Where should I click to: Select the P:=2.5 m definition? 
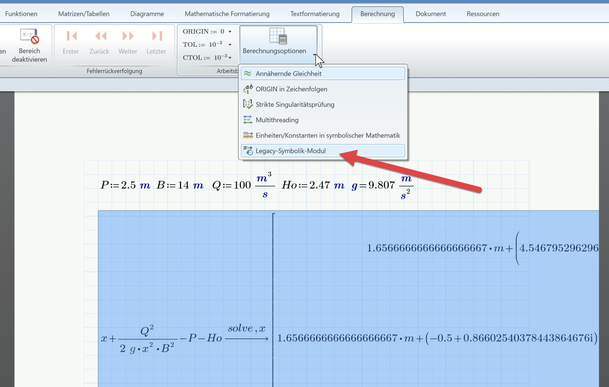click(x=125, y=185)
